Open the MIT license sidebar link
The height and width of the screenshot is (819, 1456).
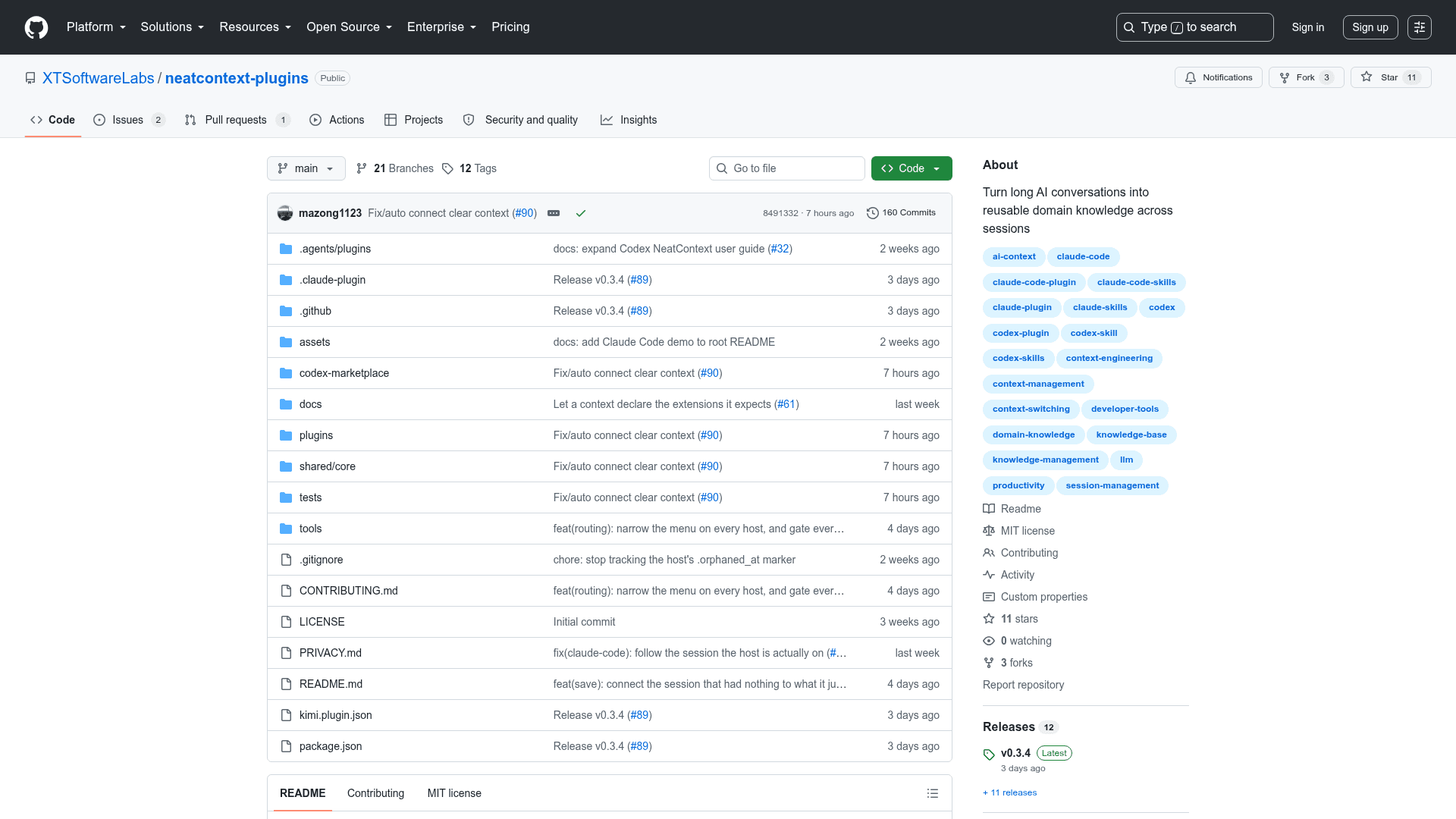pos(1019,531)
